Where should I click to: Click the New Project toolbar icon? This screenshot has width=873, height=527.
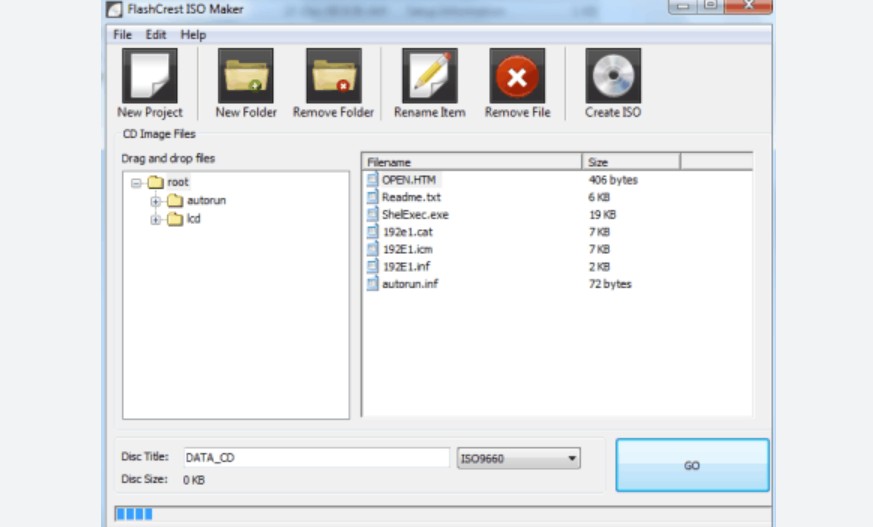point(150,76)
